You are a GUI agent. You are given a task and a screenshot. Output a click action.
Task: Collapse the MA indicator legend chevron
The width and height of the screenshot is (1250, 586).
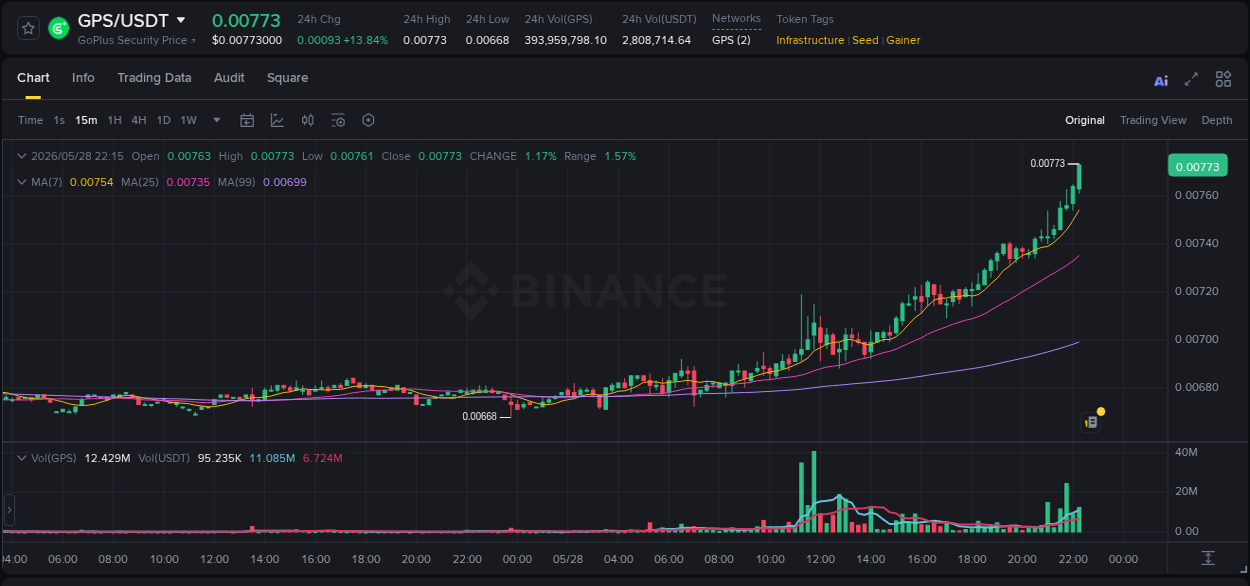pos(22,182)
